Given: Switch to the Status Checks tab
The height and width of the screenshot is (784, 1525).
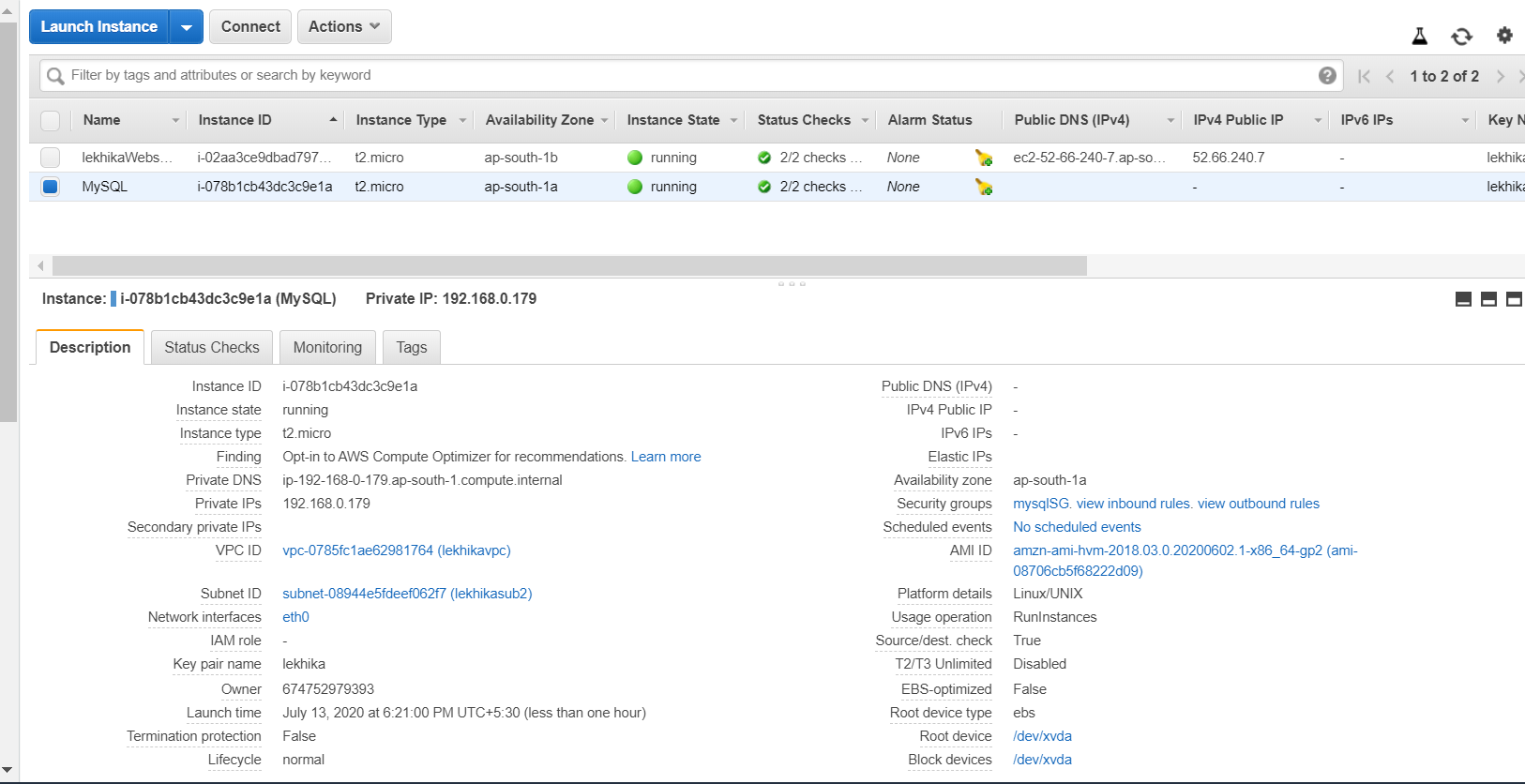Looking at the screenshot, I should coord(212,347).
